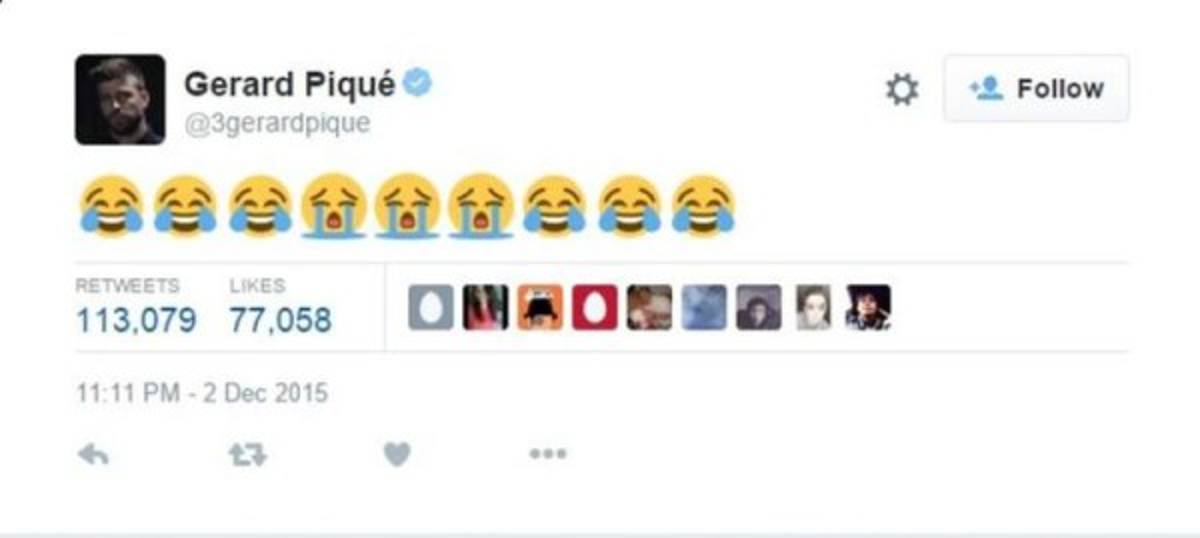The width and height of the screenshot is (1200, 538).
Task: Click the orange avatar with dark hat
Action: tap(540, 308)
